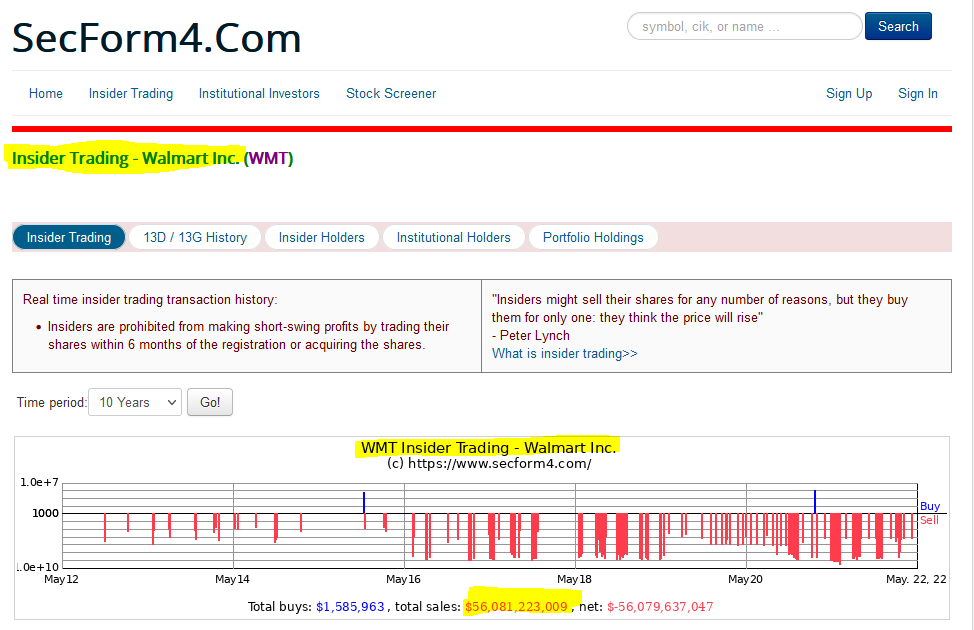
Task: Select the Insider Trading pill tab
Action: 69,237
